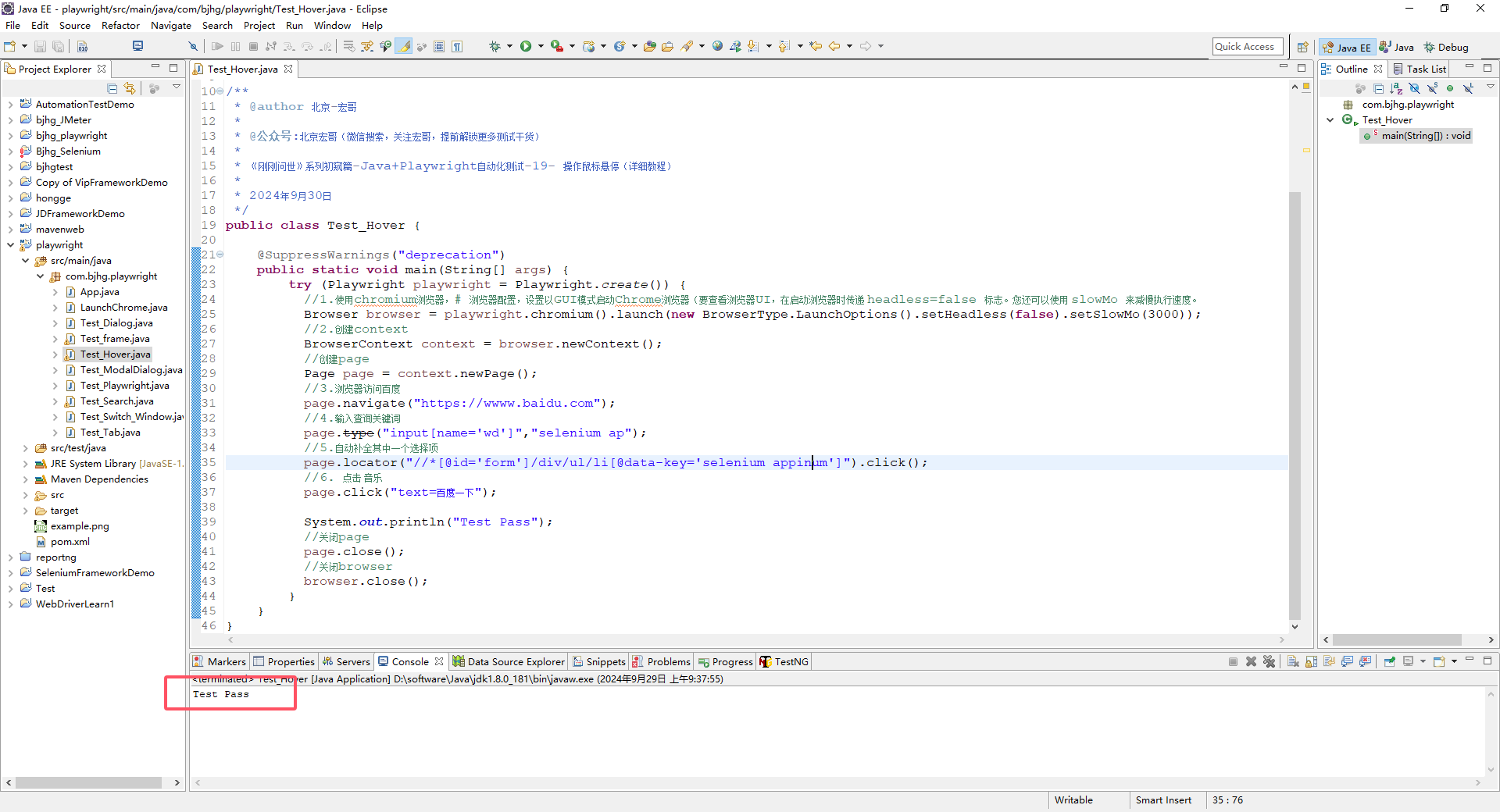Image resolution: width=1500 pixels, height=812 pixels.
Task: Remove all terminated launches in Console
Action: 1269,661
